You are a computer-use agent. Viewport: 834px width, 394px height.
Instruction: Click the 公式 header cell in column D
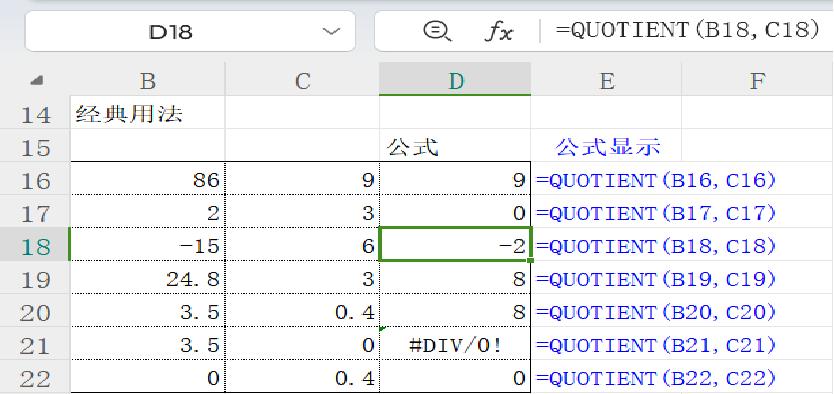tap(455, 146)
